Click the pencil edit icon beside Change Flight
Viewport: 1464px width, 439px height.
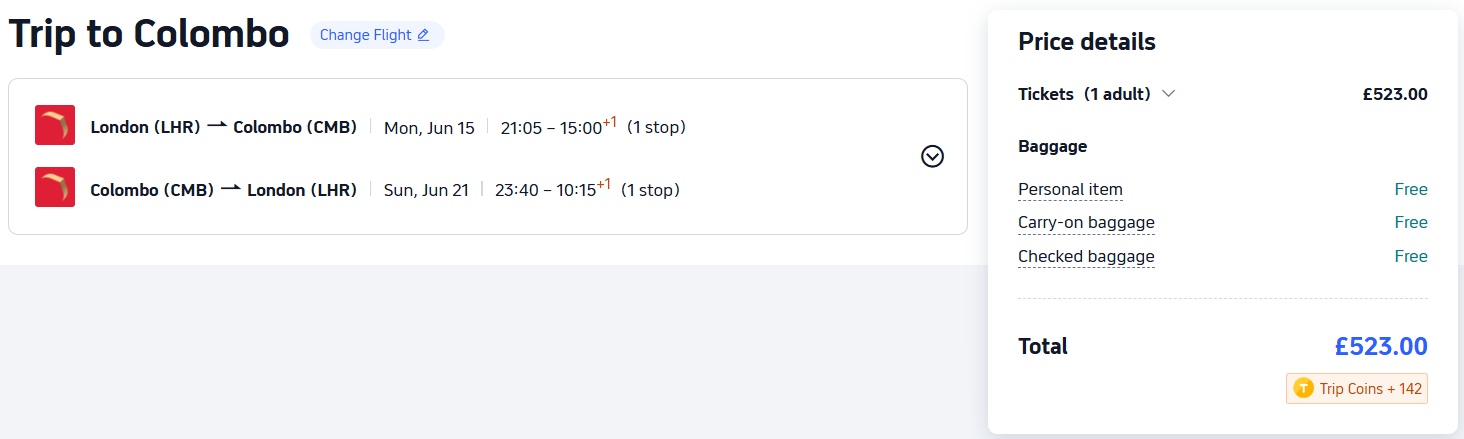pyautogui.click(x=423, y=35)
